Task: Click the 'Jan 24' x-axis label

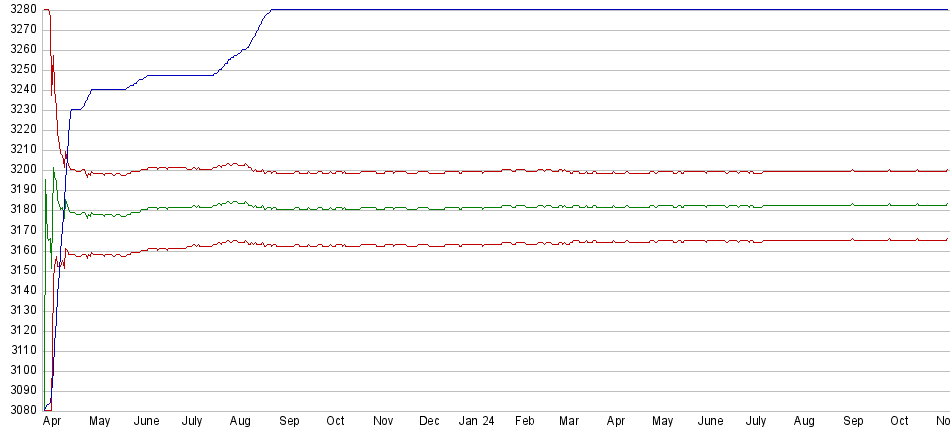Action: pos(475,421)
